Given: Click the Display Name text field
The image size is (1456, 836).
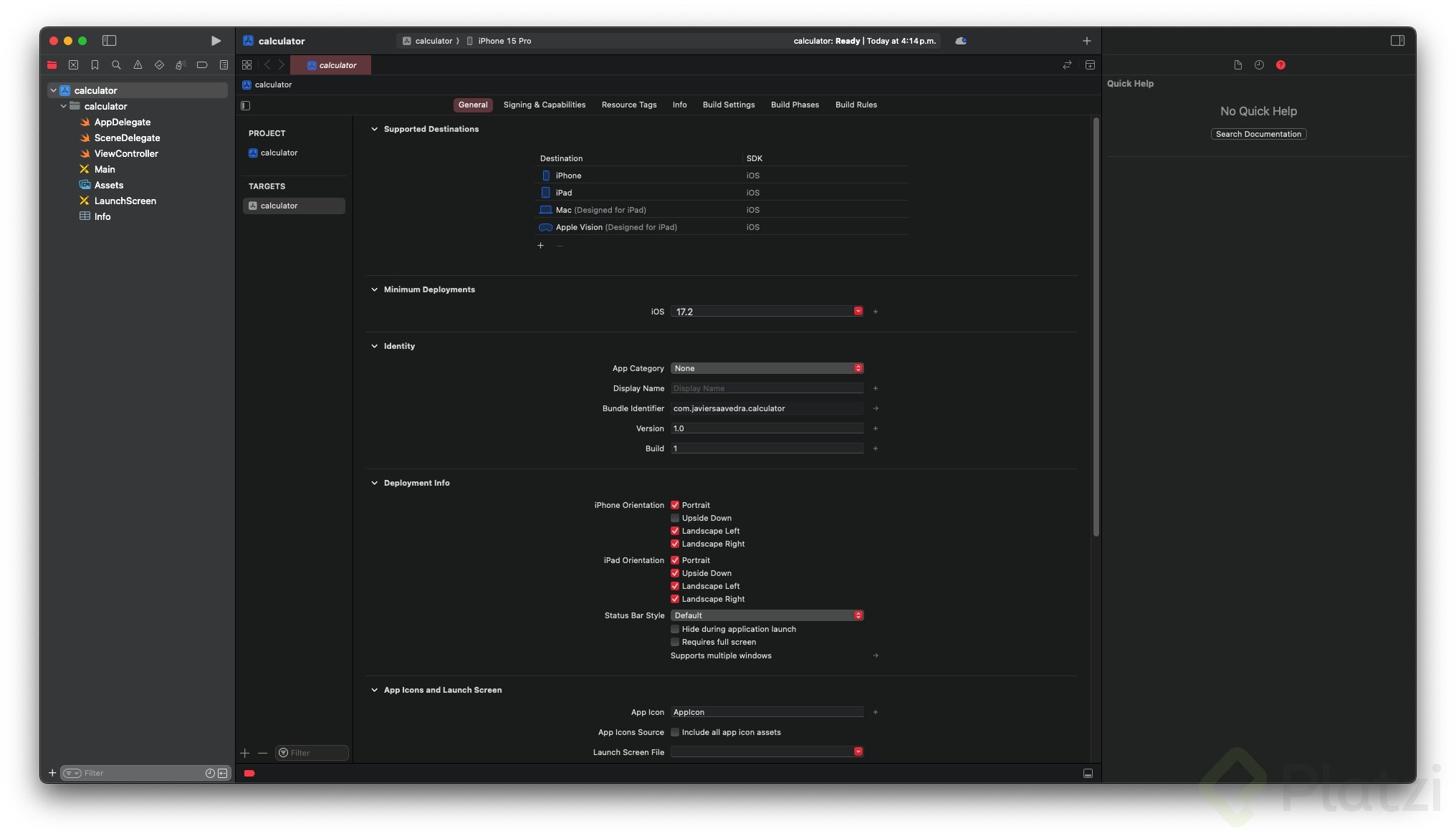Looking at the screenshot, I should 767,388.
